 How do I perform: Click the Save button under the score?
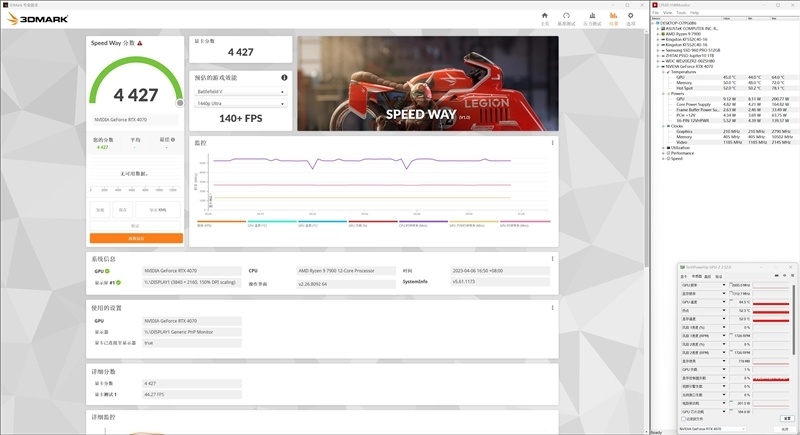point(122,210)
